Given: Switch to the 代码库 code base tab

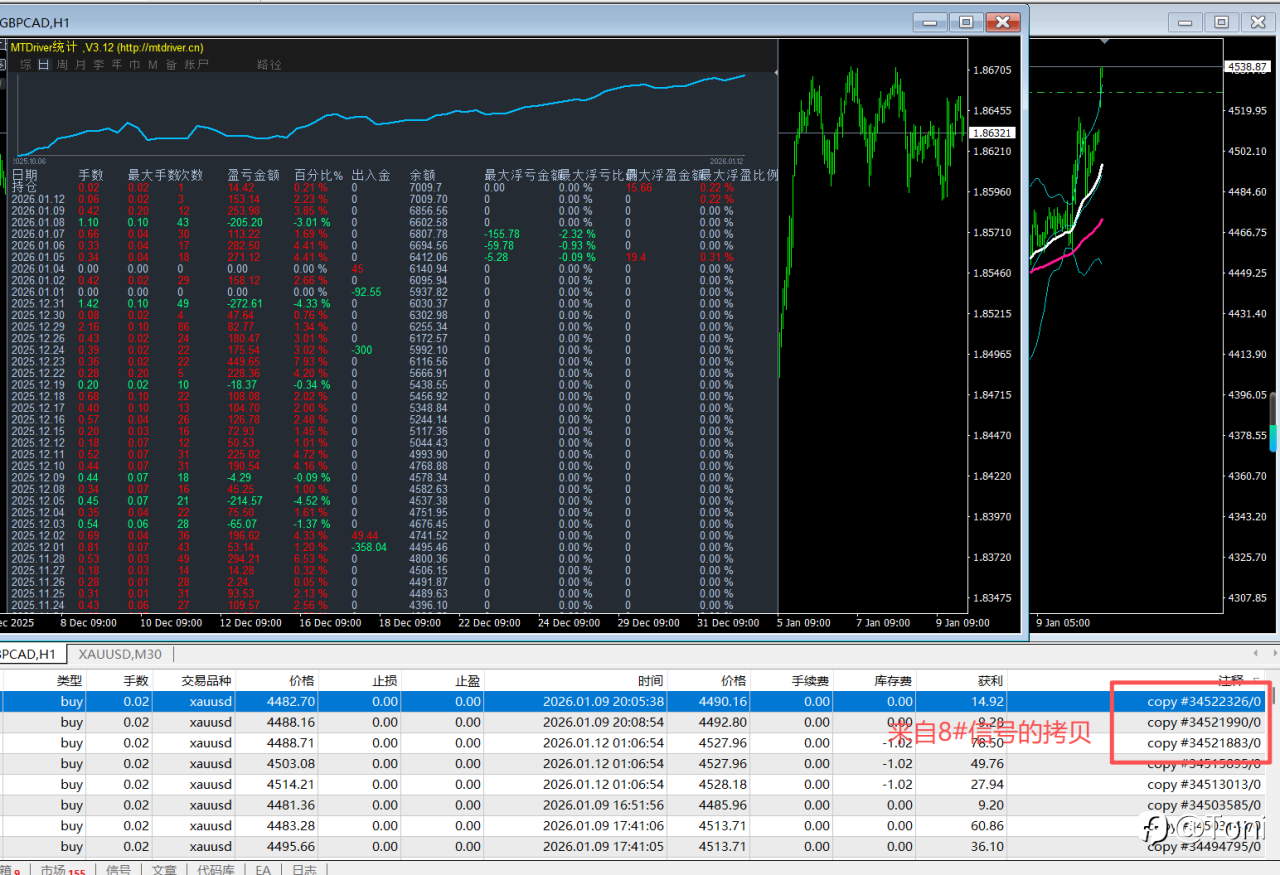Looking at the screenshot, I should click(216, 869).
